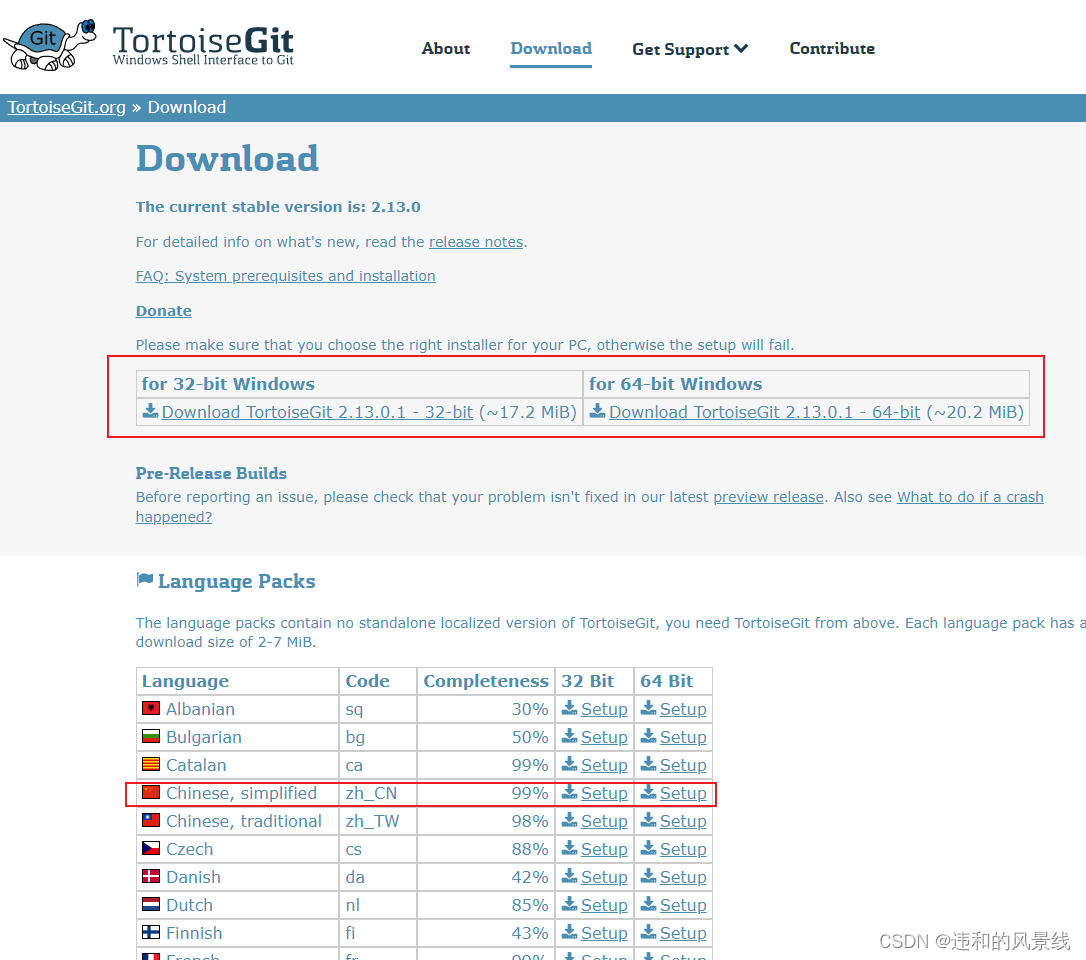Screen dimensions: 1086x960
Task: Select the Download nav tab
Action: [x=551, y=48]
